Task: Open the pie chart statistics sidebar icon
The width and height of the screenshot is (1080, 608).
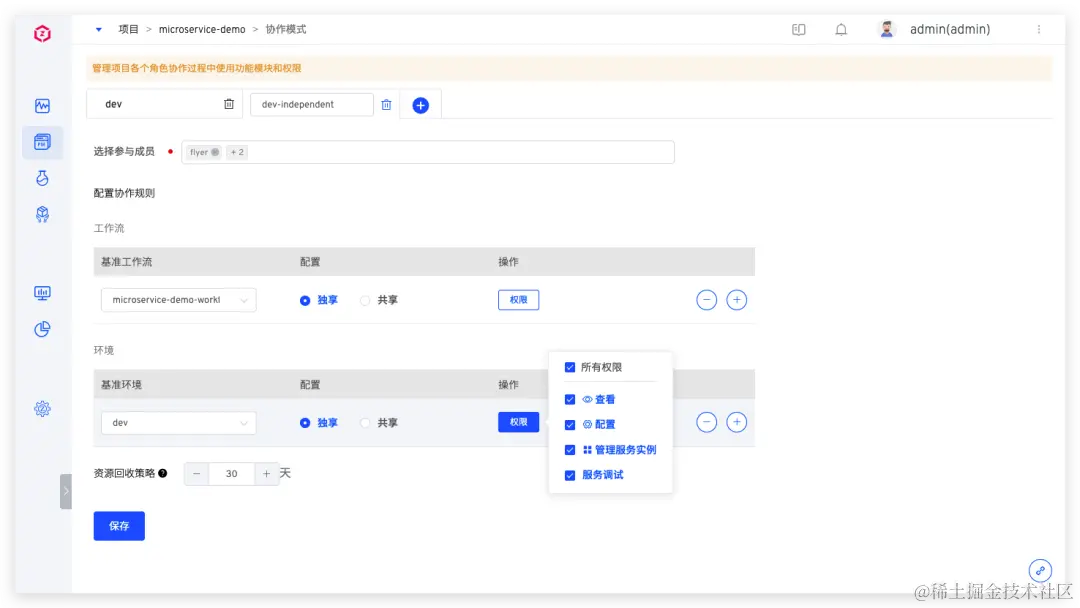Action: click(x=42, y=329)
